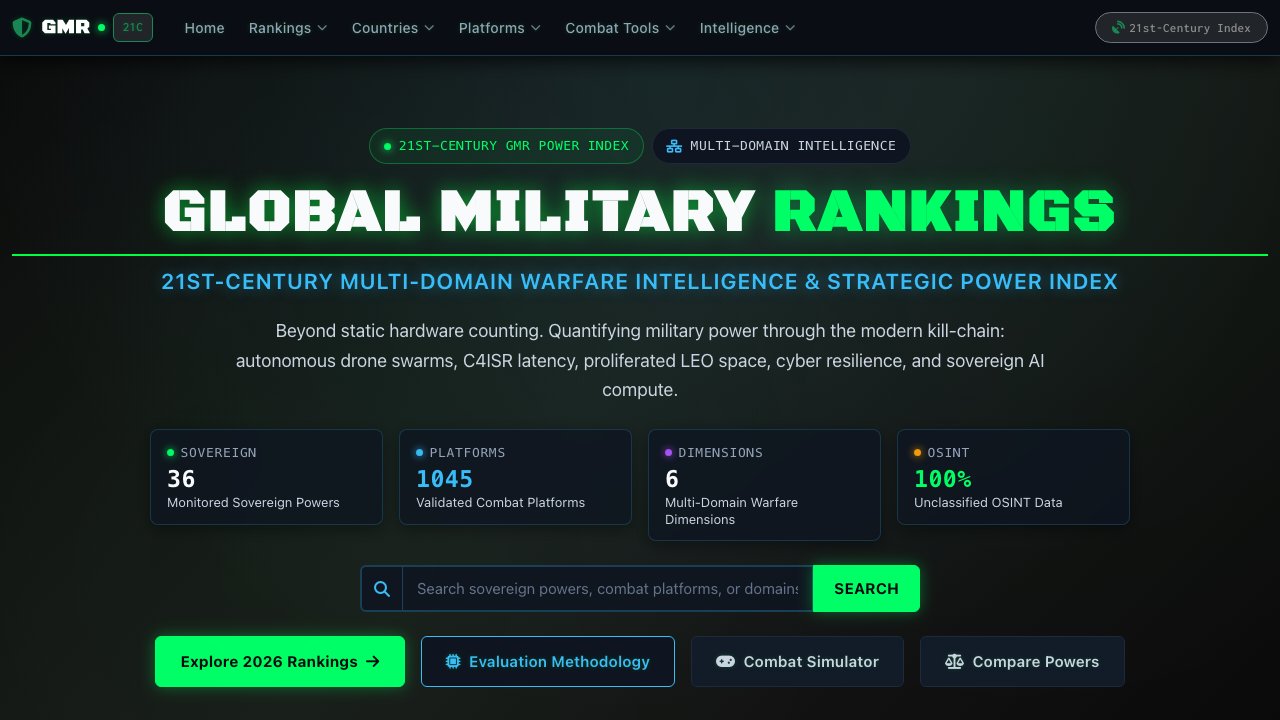Click the magnifier icon in the search bar
Screen dimensions: 1280x720
click(382, 588)
